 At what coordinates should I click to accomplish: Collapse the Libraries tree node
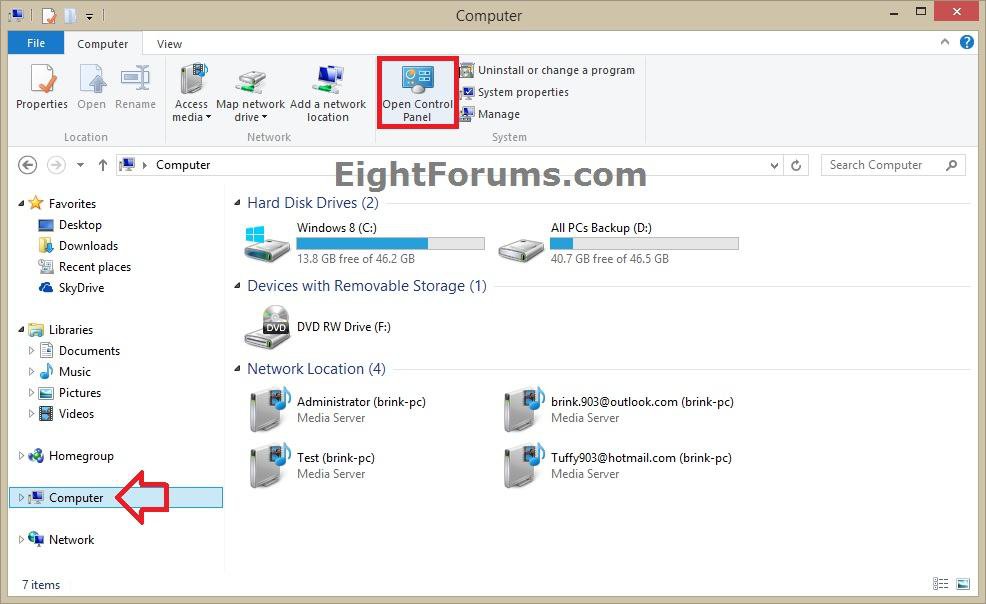[21, 329]
